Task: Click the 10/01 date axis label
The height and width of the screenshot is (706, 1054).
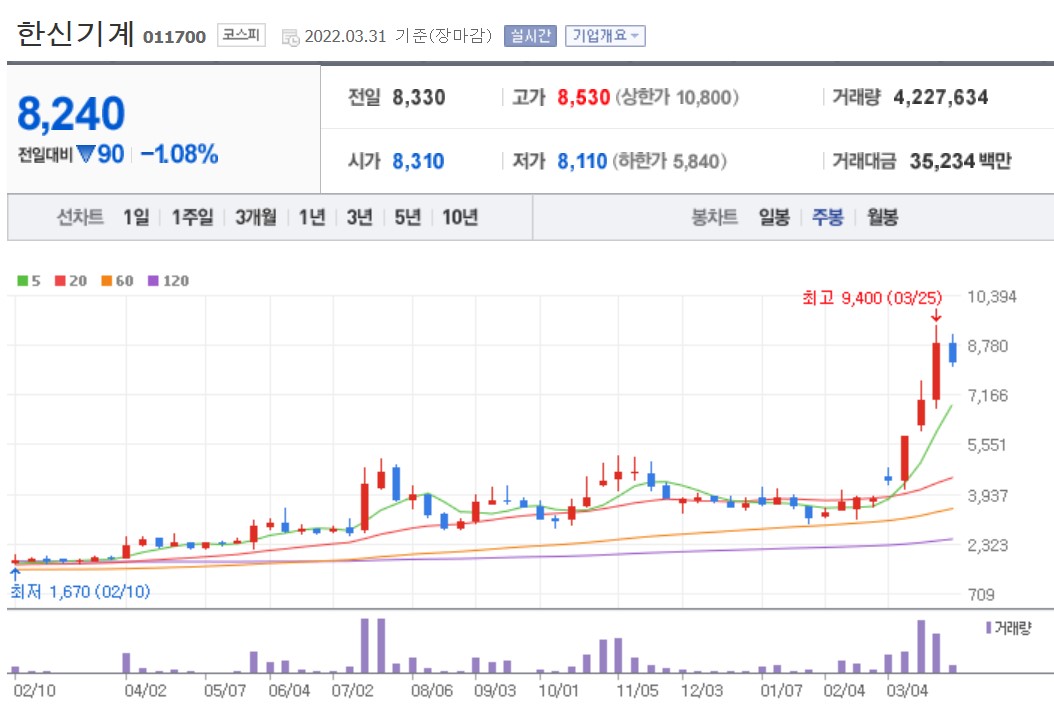Action: 558,691
